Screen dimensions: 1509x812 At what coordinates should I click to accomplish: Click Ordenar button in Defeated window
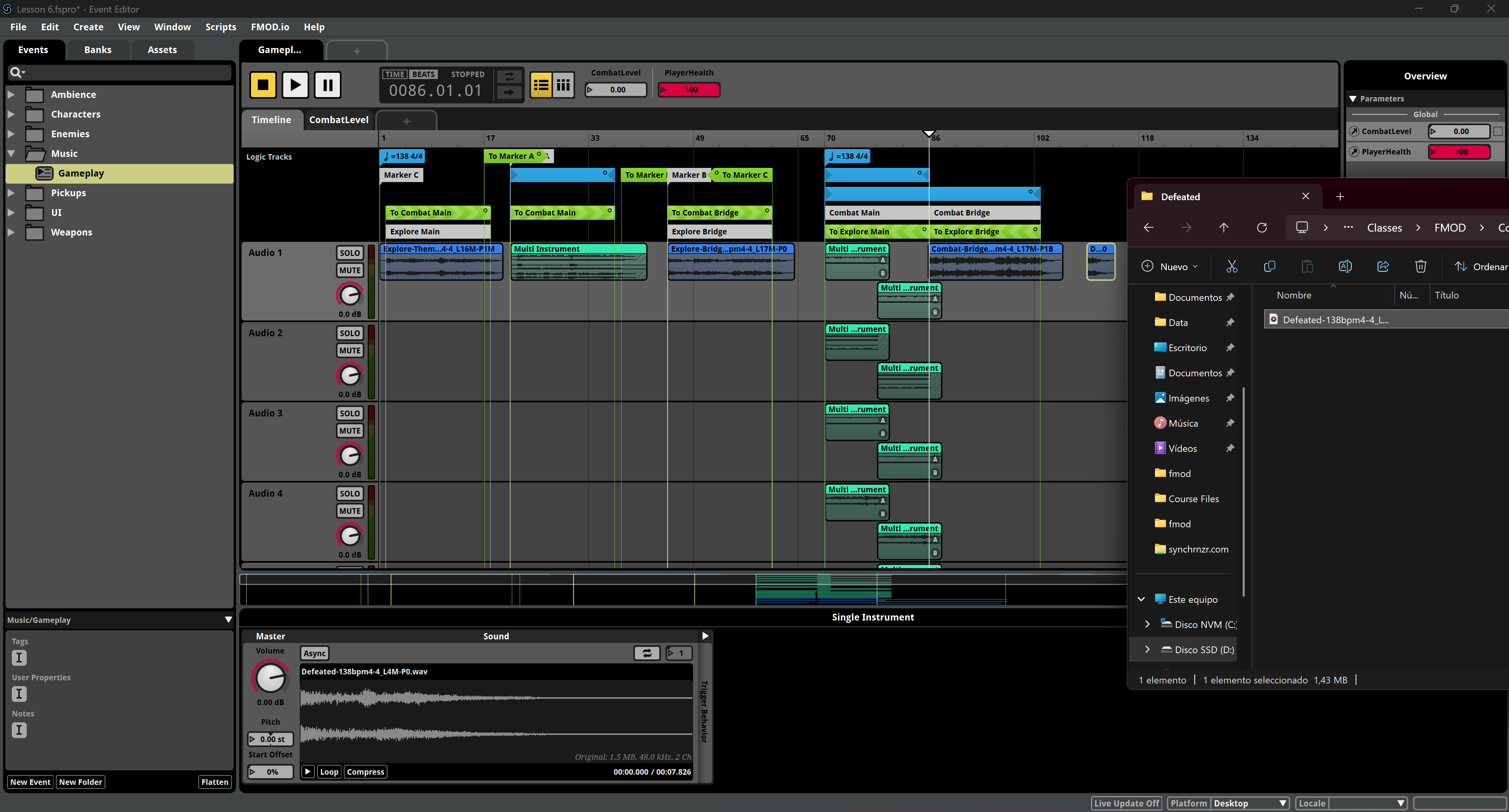coord(1481,267)
